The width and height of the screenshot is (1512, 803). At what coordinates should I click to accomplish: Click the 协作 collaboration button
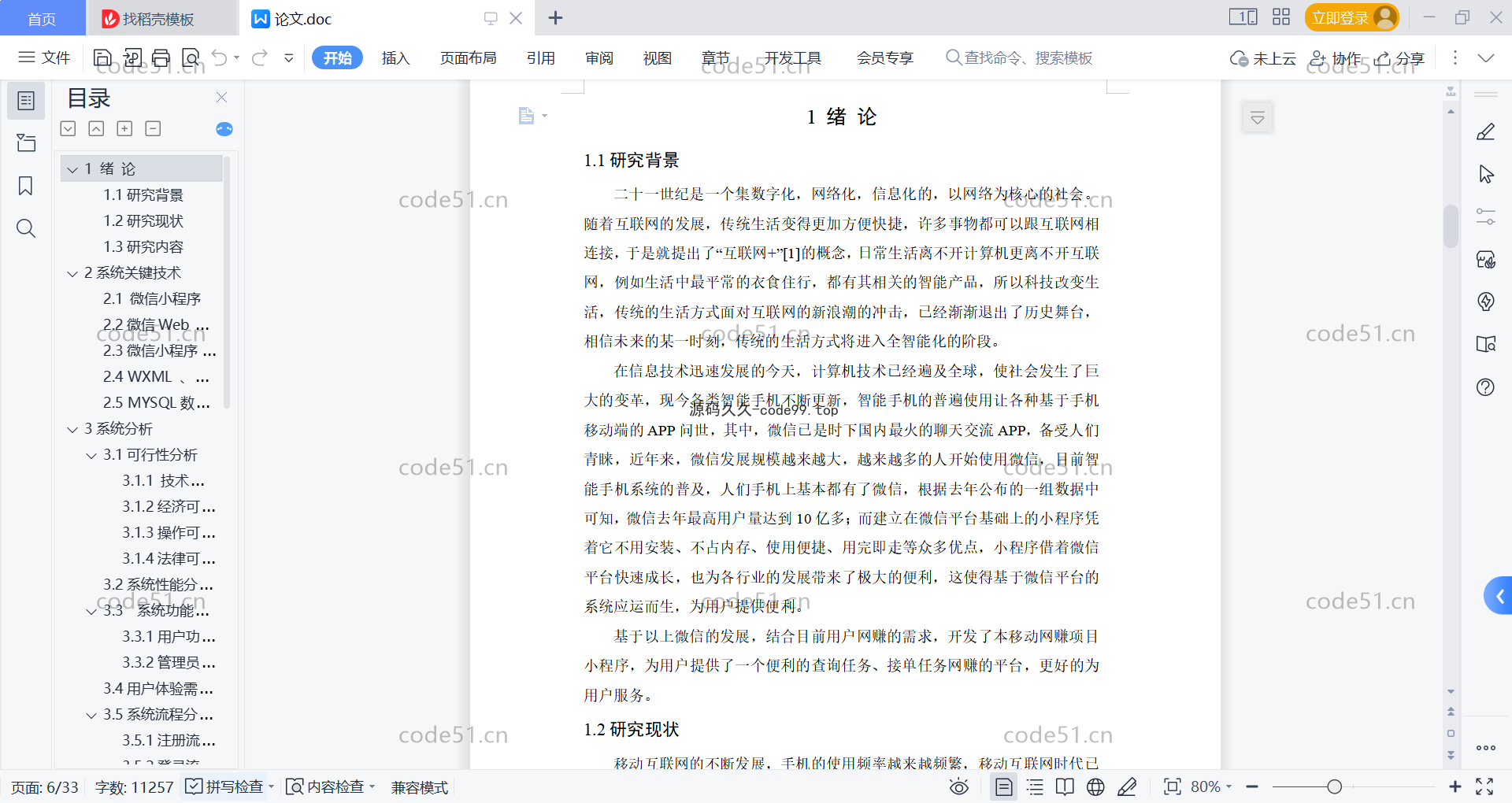click(x=1335, y=57)
